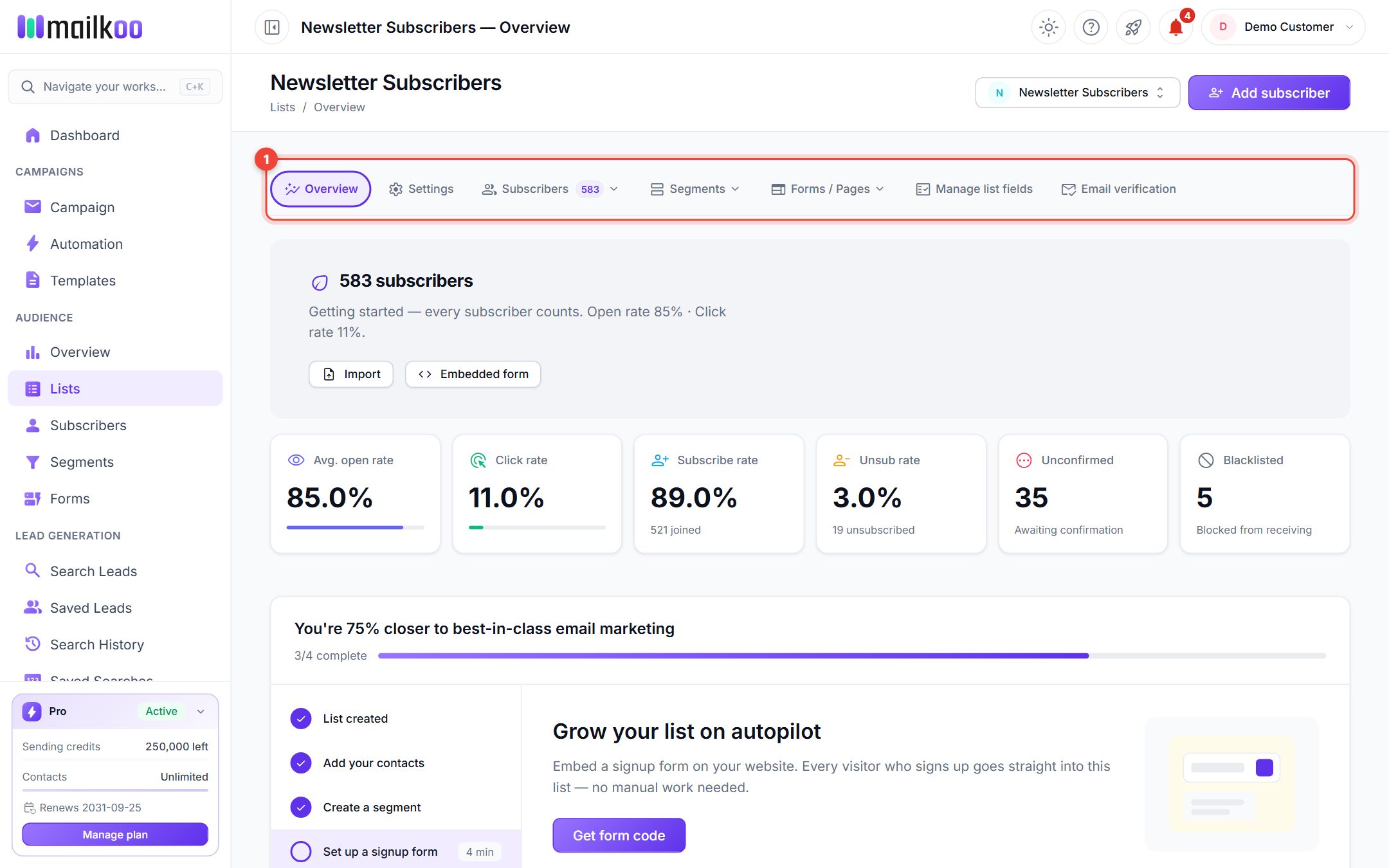Click the List created checkmark

301,718
